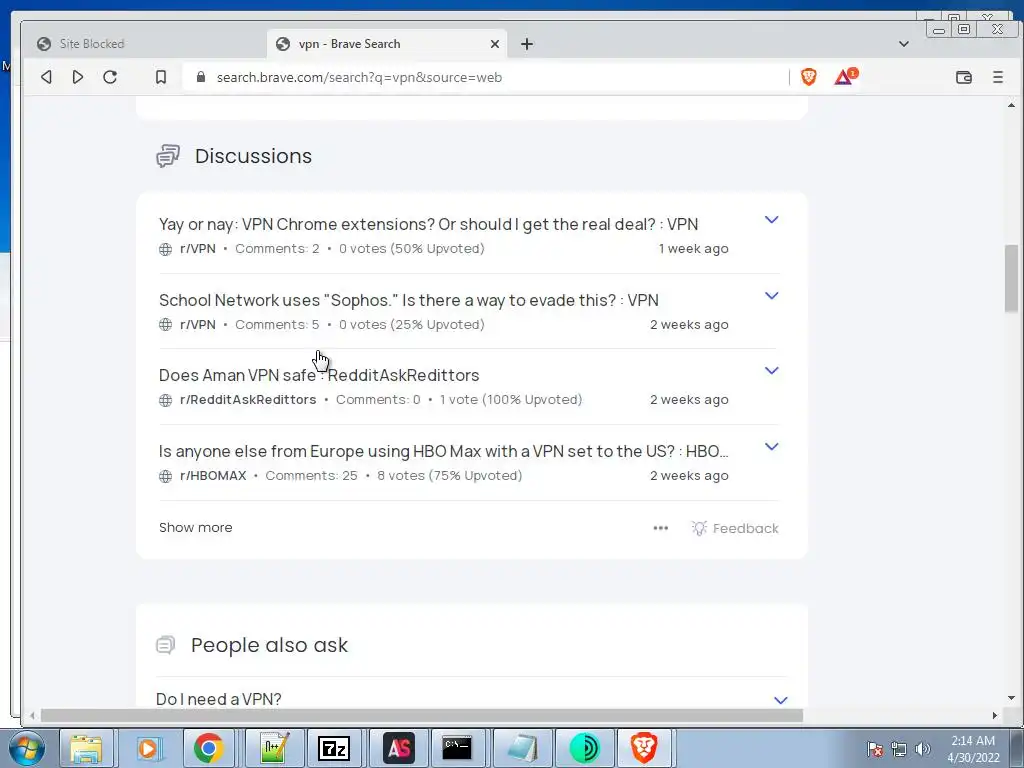
Task: Click the network tray icon
Action: pyautogui.click(x=899, y=749)
